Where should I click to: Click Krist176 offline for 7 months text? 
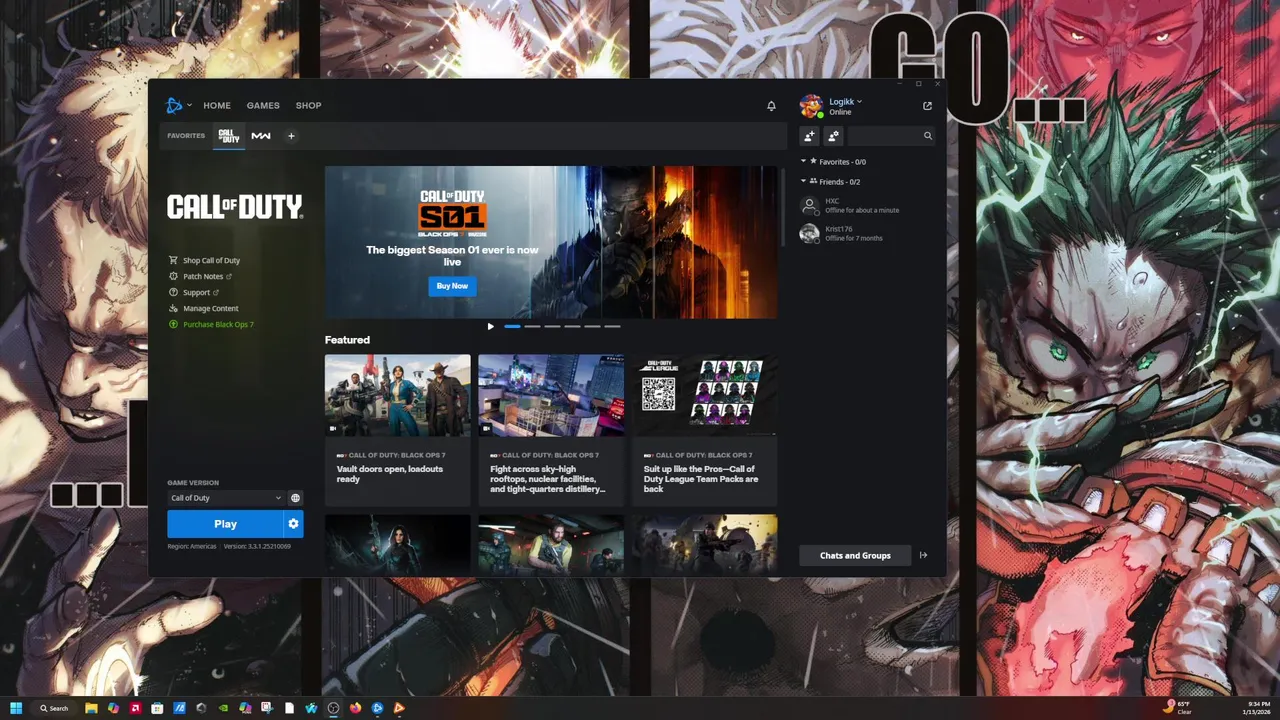point(854,238)
